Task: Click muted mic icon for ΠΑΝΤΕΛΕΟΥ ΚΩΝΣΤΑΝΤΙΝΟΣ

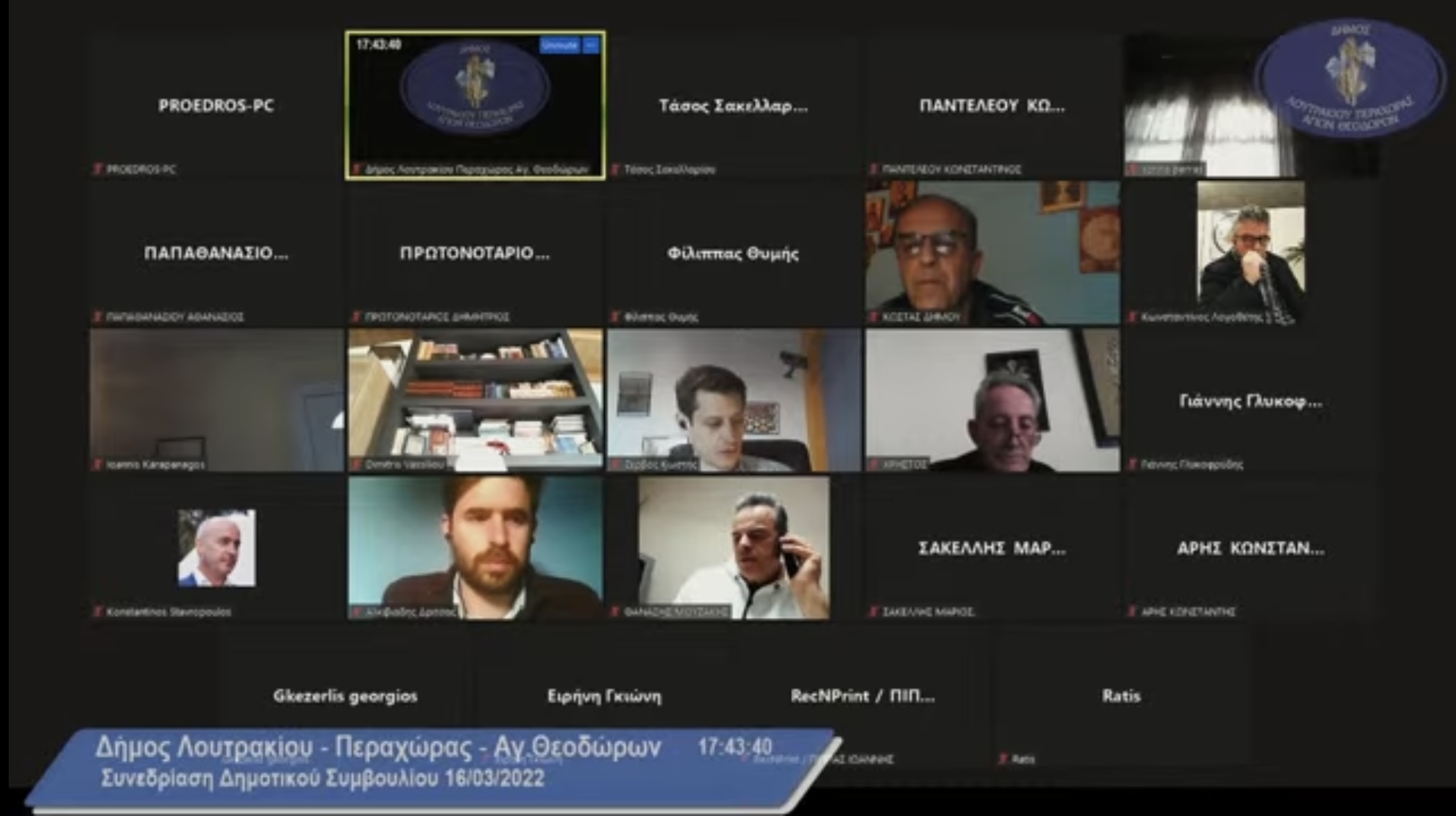Action: pyautogui.click(x=874, y=169)
